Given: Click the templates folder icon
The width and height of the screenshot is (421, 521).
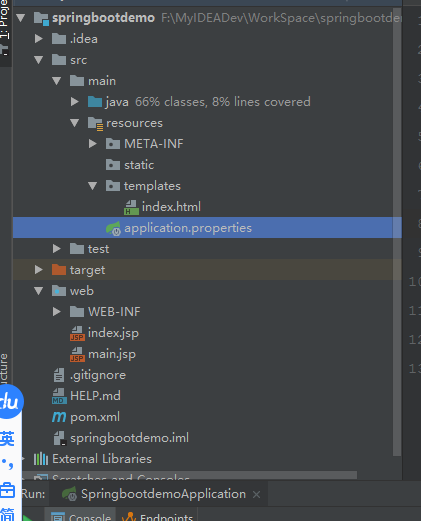Looking at the screenshot, I should [113, 186].
